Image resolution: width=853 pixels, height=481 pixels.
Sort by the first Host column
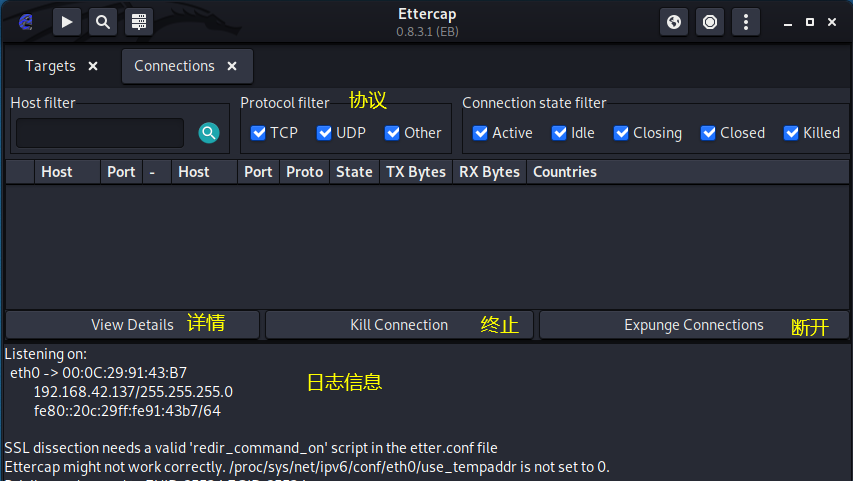coord(67,172)
